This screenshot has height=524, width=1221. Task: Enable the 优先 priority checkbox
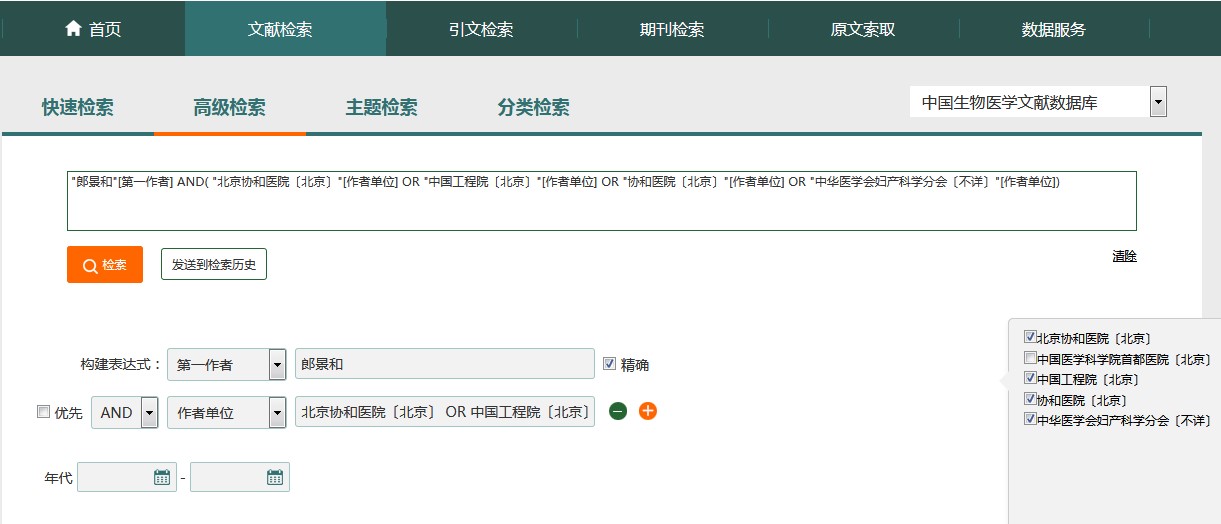tap(43, 412)
